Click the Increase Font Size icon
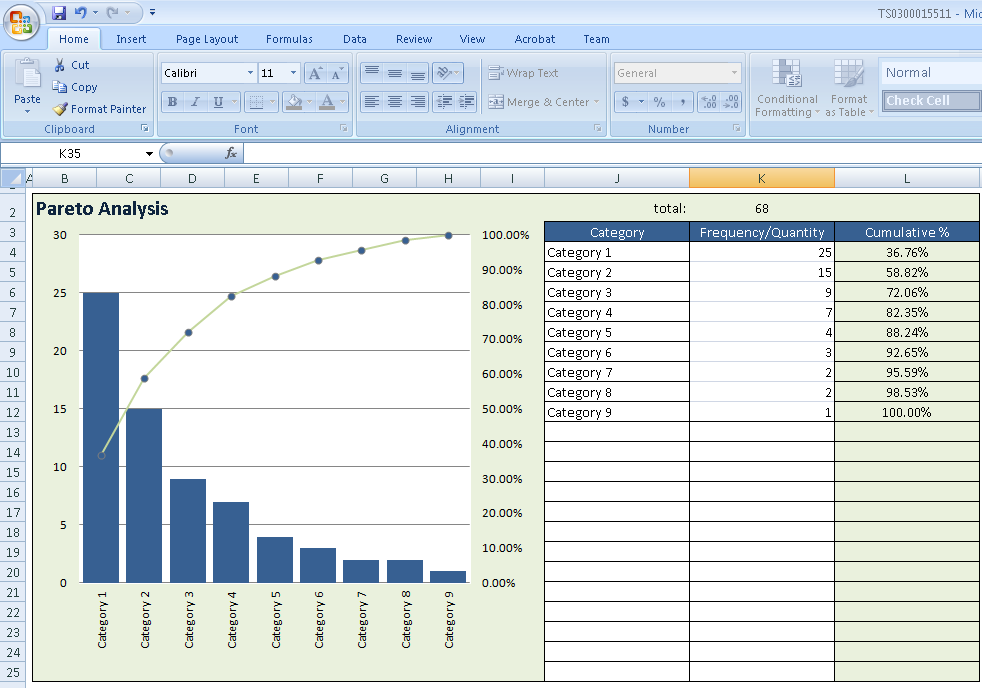The width and height of the screenshot is (982, 688). (315, 73)
